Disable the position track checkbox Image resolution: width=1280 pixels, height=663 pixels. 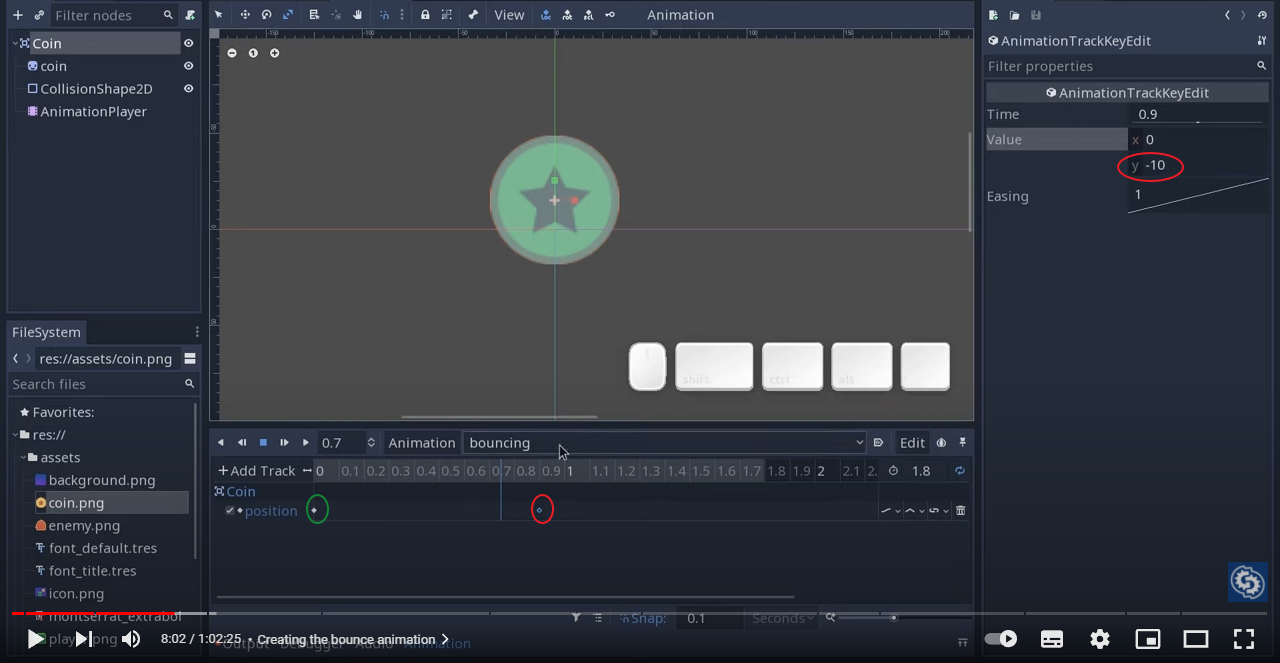click(230, 510)
